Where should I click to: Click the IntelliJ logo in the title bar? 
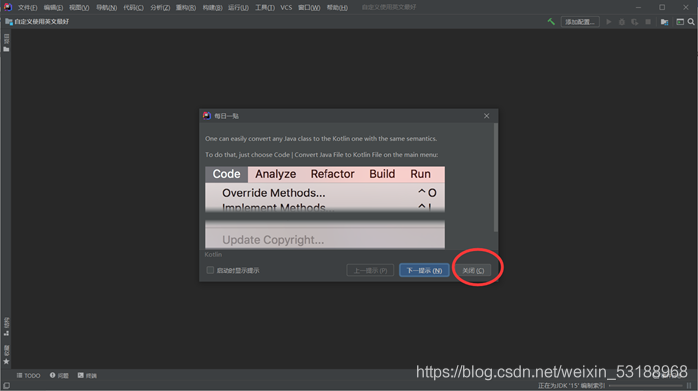click(x=8, y=7)
